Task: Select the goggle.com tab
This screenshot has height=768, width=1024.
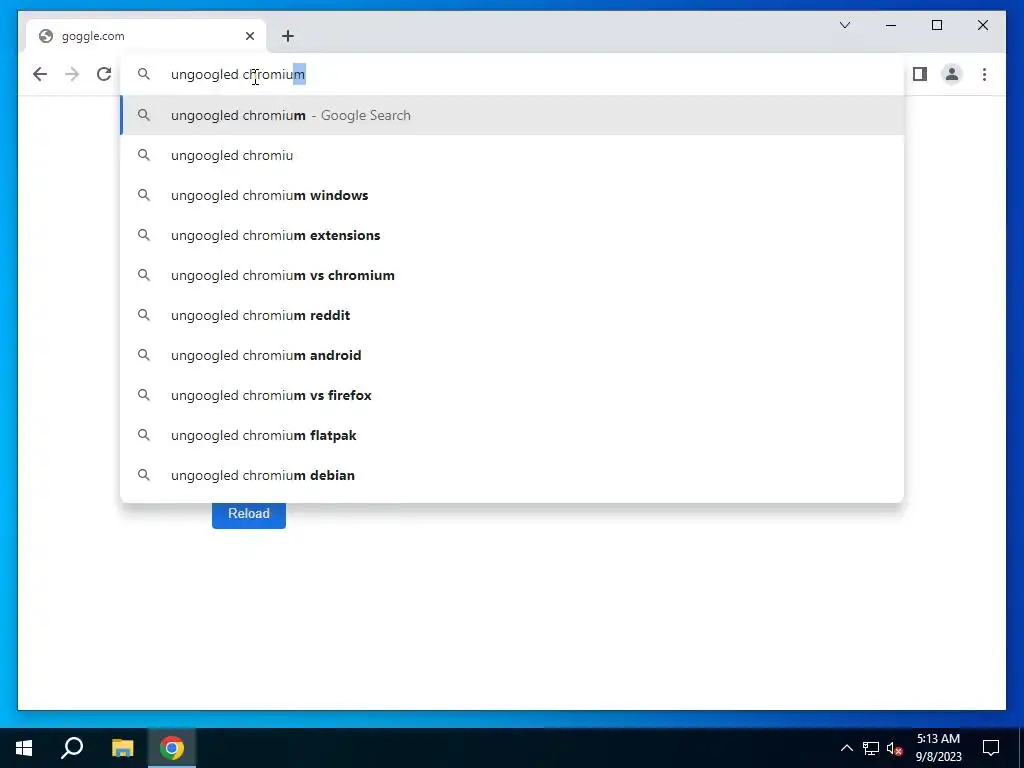Action: coord(146,36)
